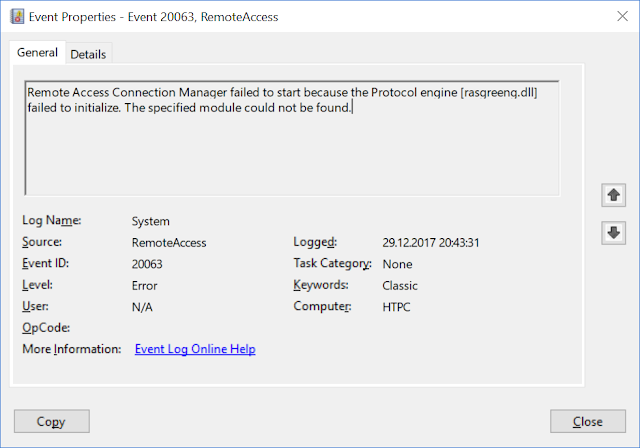Select the General tab
Image resolution: width=640 pixels, height=448 pixels.
(37, 52)
